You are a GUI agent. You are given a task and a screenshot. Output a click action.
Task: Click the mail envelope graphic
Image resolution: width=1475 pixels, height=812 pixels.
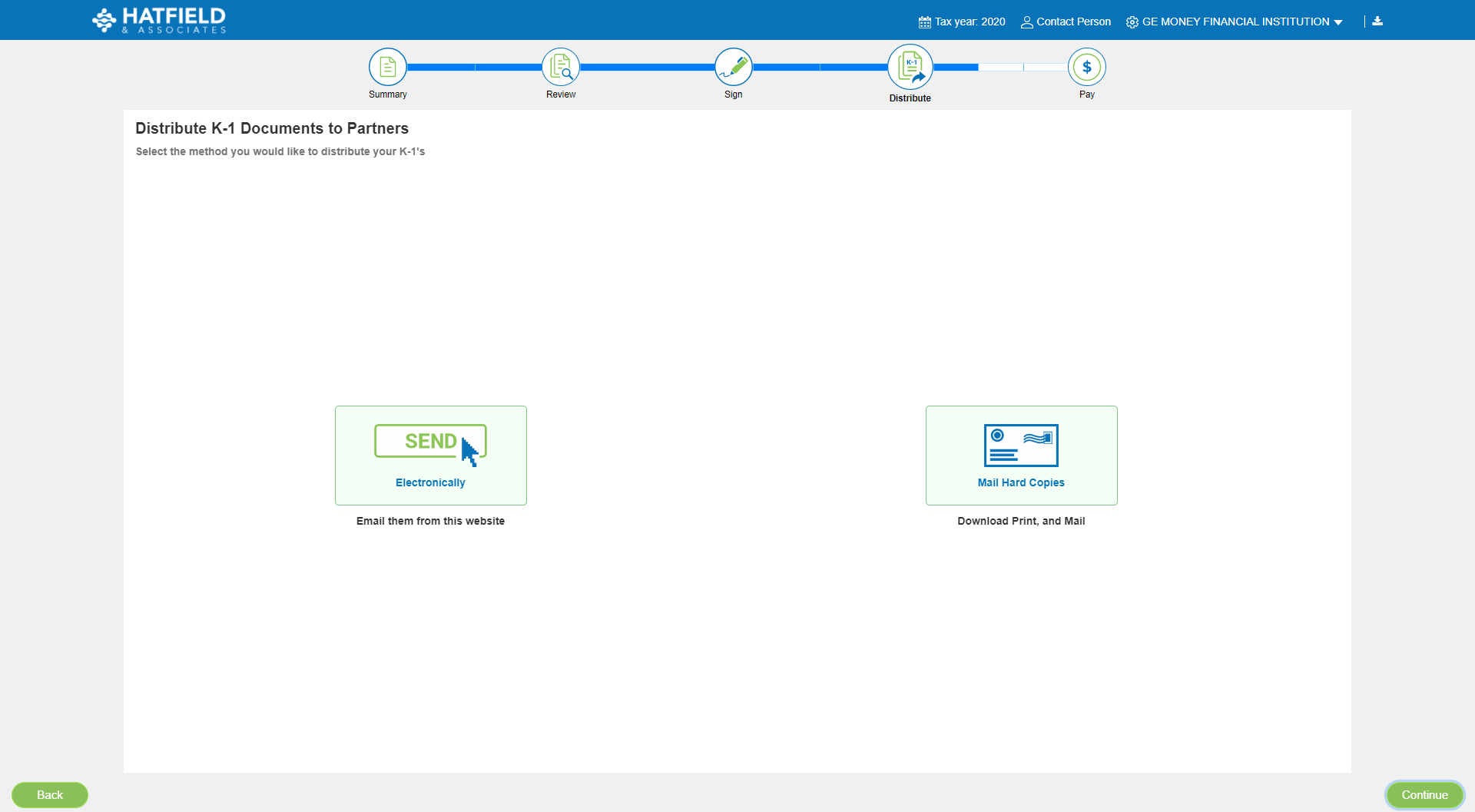click(x=1021, y=446)
